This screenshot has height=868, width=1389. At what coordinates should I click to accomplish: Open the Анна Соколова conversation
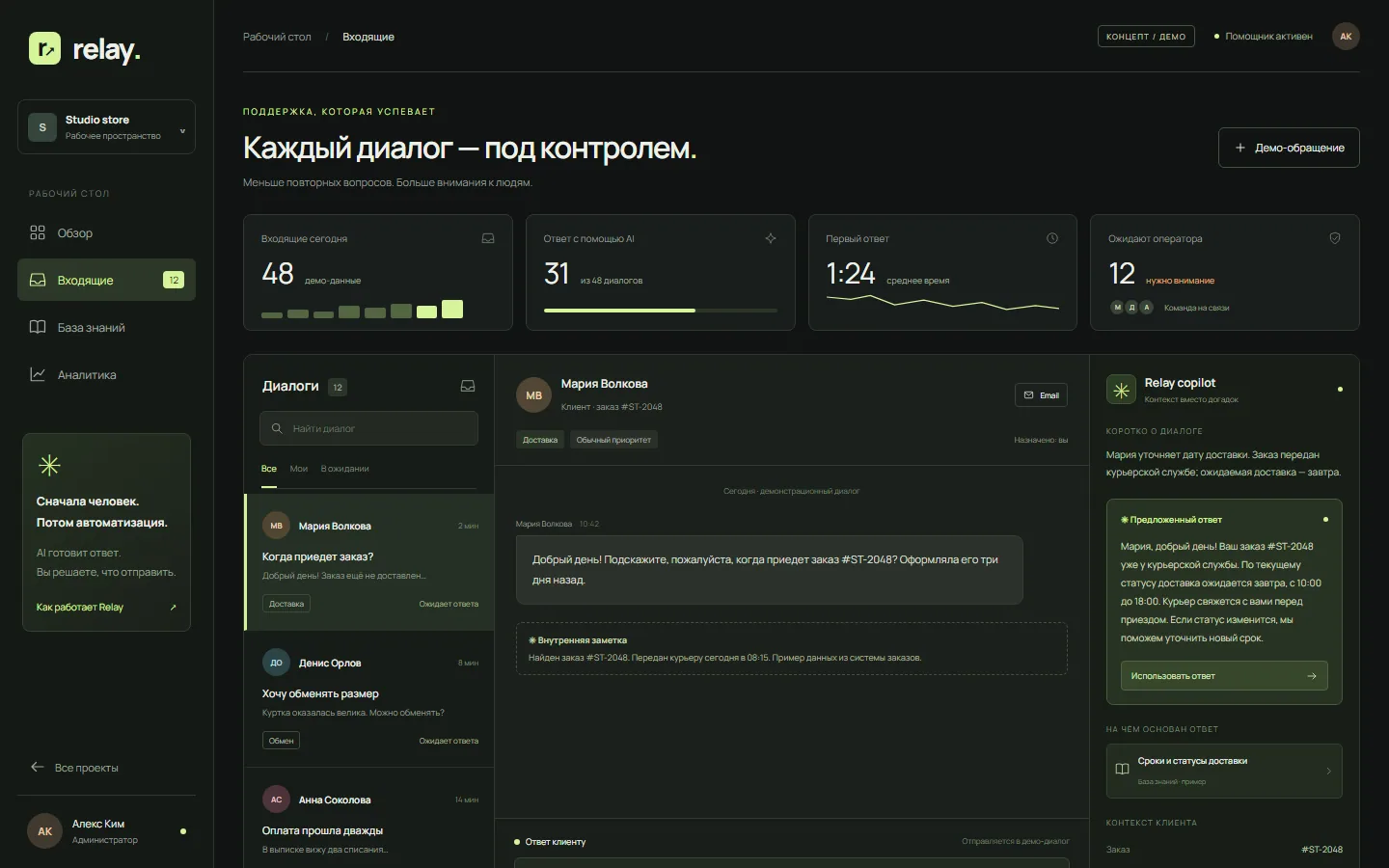click(369, 818)
